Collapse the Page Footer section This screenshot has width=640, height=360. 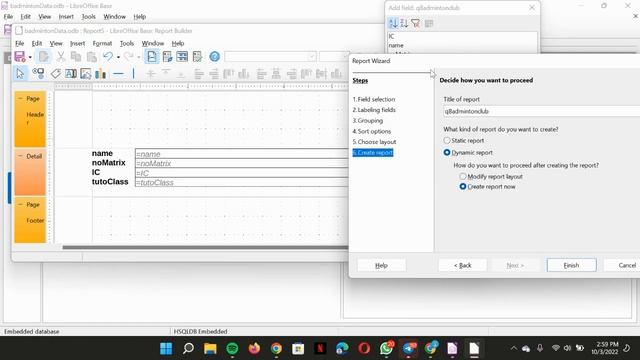20,204
